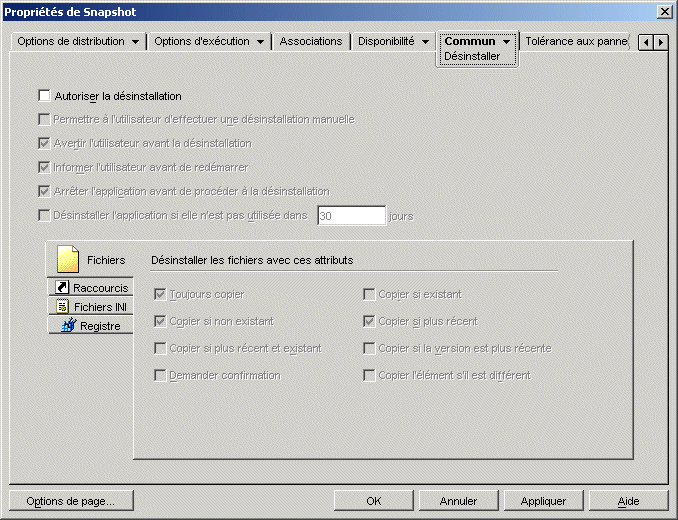Select the Registre side tab
The image size is (678, 520).
[x=90, y=325]
